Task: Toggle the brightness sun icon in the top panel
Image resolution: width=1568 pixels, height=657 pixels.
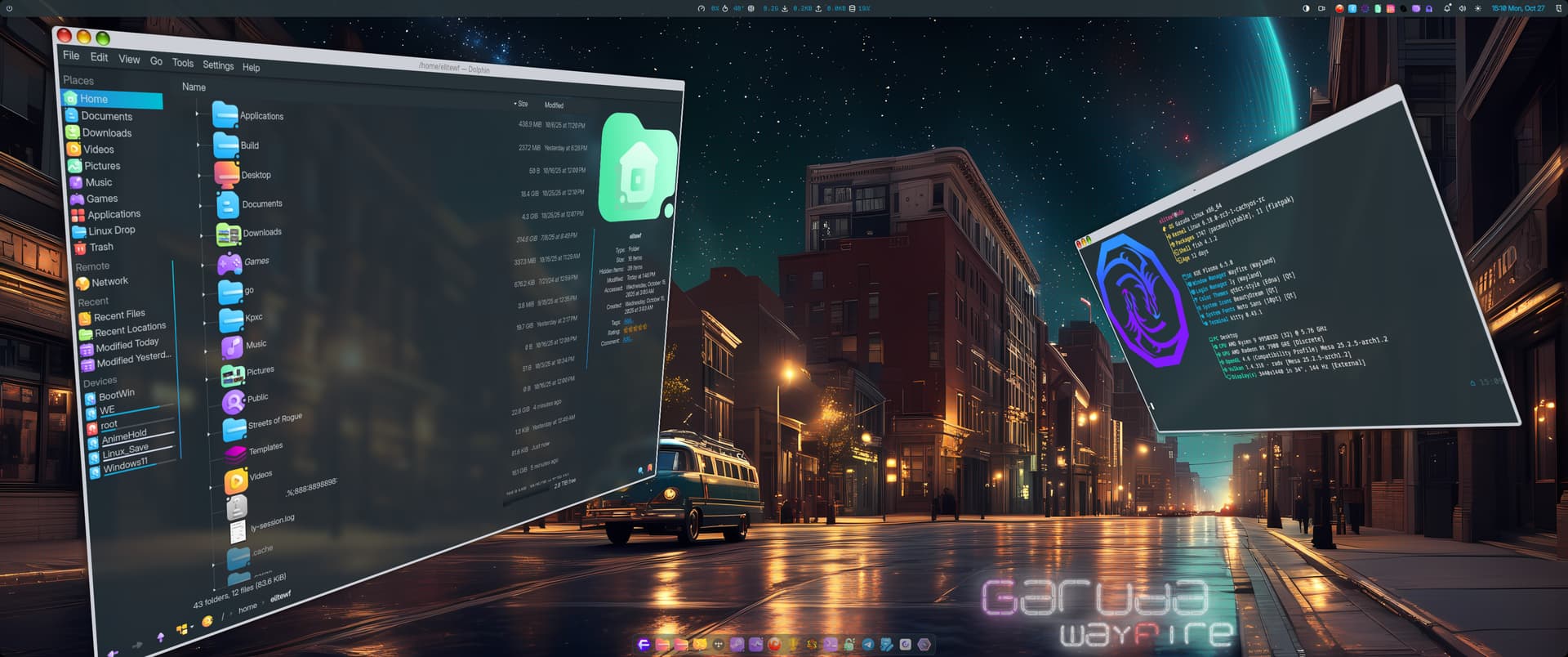Action: (x=1478, y=8)
